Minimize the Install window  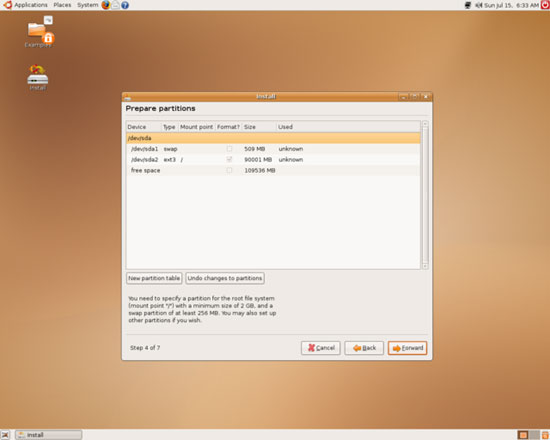[x=404, y=97]
